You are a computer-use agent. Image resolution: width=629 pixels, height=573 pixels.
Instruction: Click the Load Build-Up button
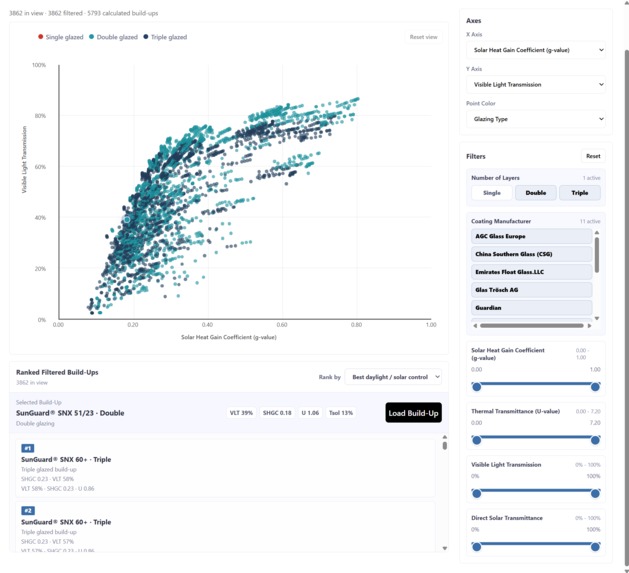pyautogui.click(x=414, y=413)
